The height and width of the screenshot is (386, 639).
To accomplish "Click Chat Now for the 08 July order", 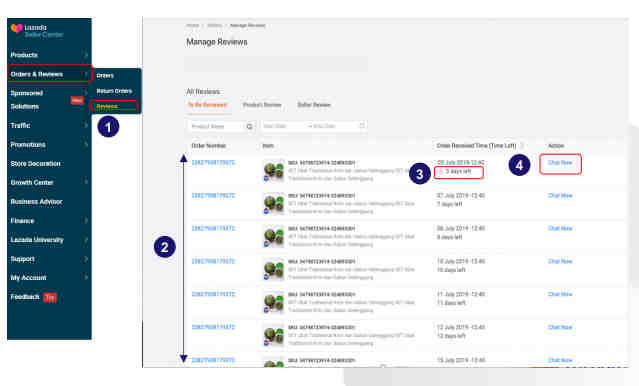I will (x=560, y=228).
